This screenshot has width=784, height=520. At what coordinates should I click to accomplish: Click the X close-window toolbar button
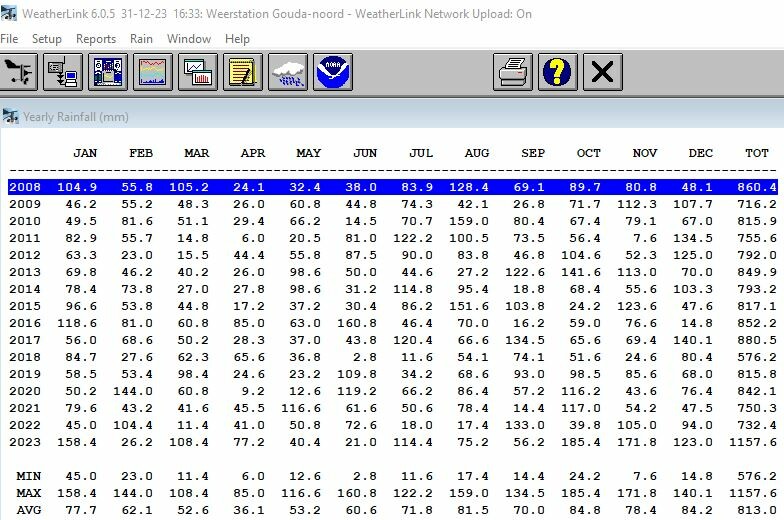pos(602,72)
